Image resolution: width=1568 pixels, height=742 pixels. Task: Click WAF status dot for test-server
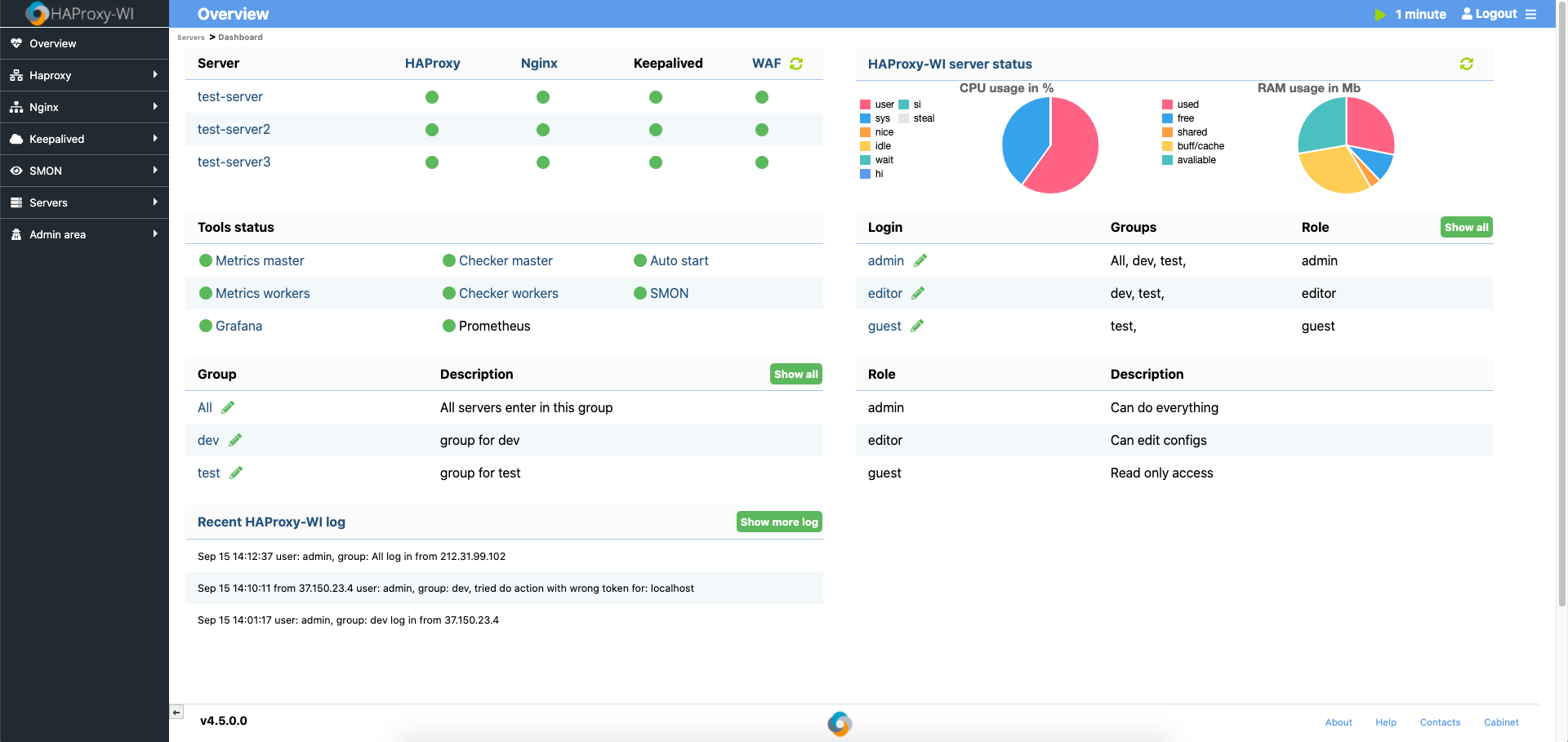click(762, 97)
